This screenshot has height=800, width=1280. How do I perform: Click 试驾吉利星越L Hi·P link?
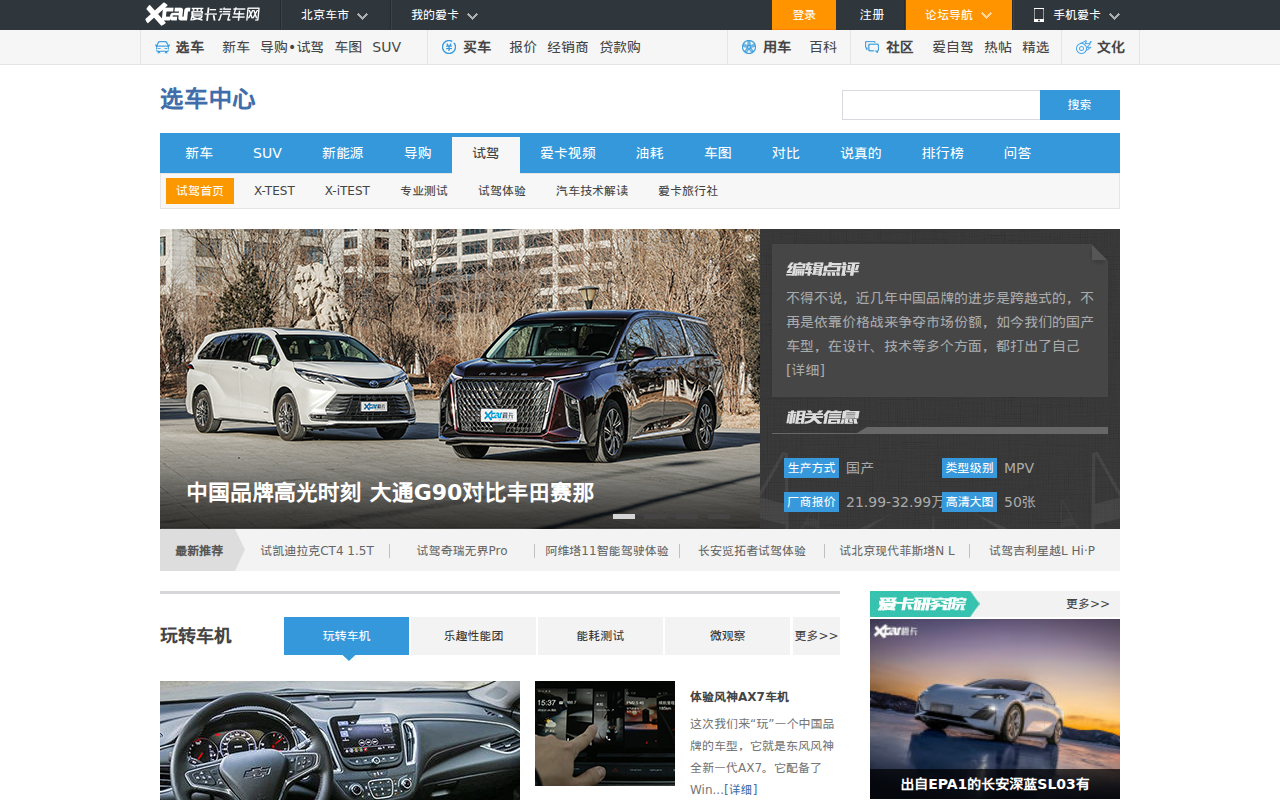click(x=1042, y=551)
